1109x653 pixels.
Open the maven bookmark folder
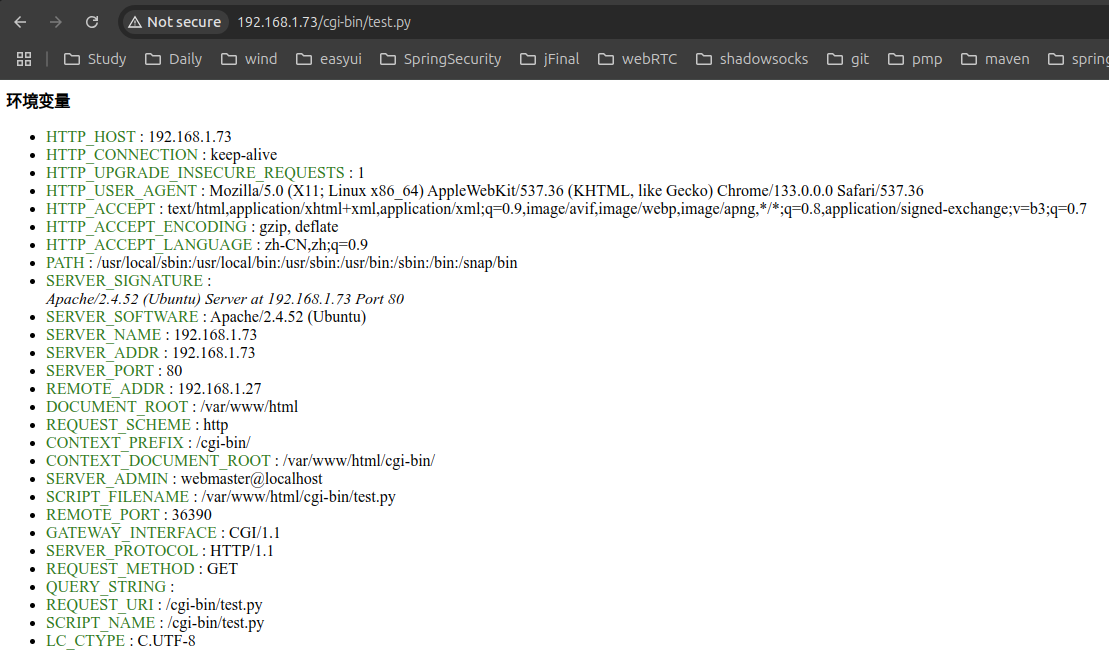coord(995,59)
